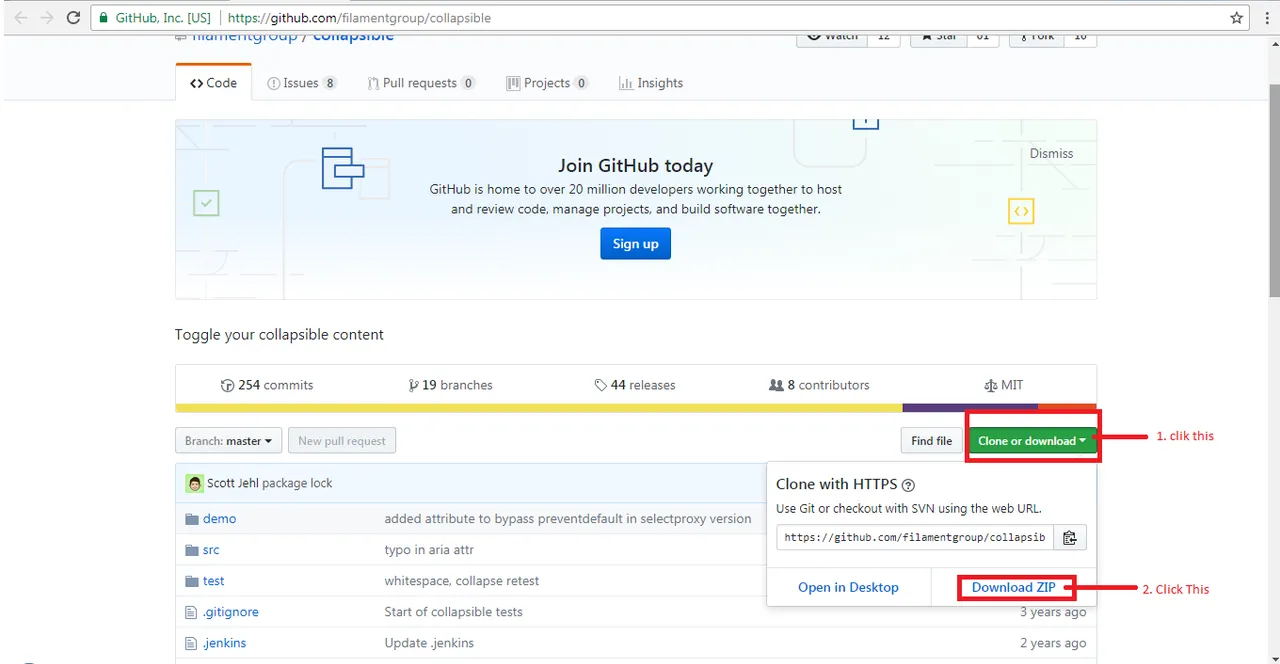Open commit 'Update .jenkins'
Viewport: 1280px width, 664px height.
click(x=429, y=643)
